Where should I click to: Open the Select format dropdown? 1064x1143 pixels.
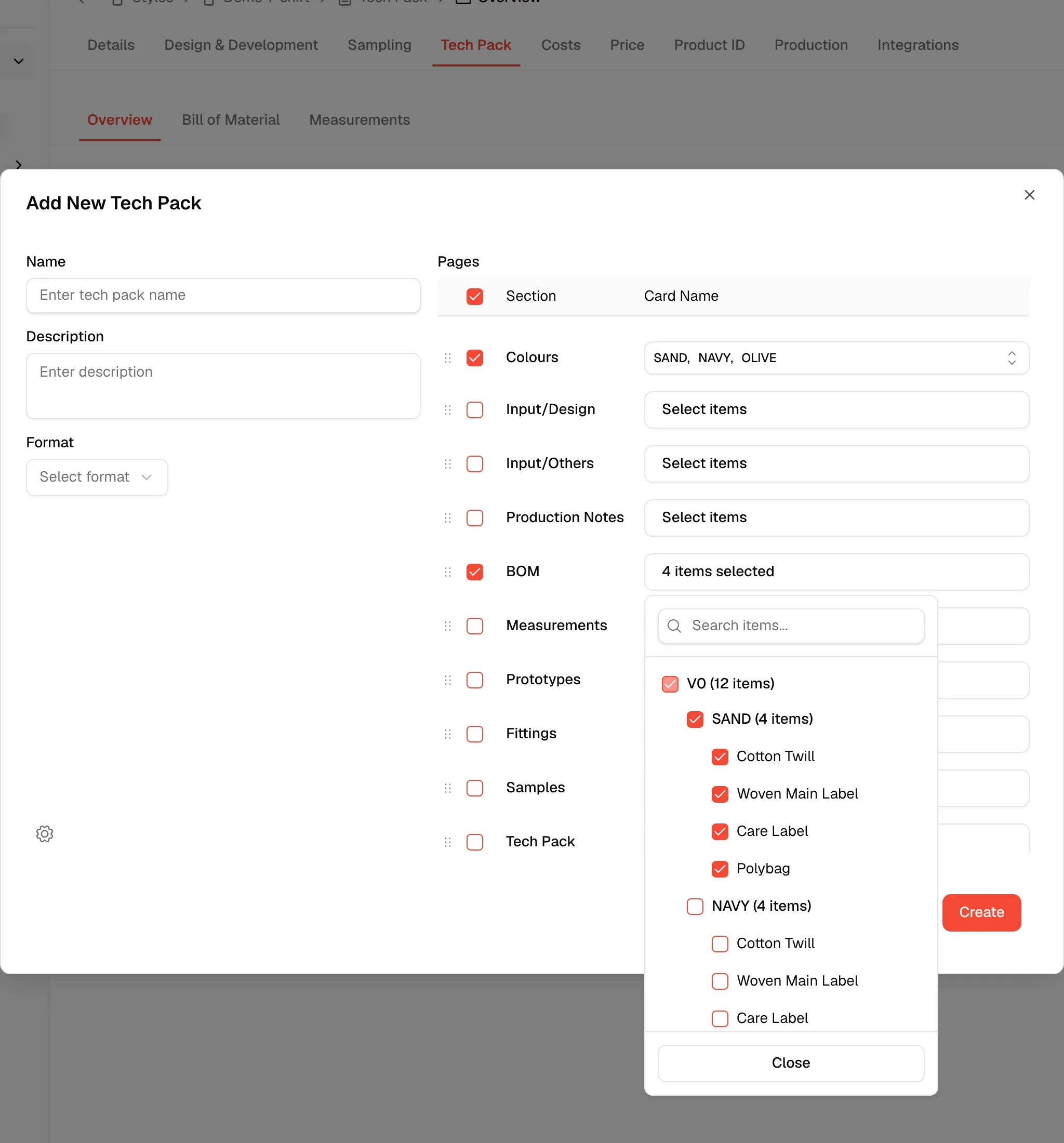[97, 477]
